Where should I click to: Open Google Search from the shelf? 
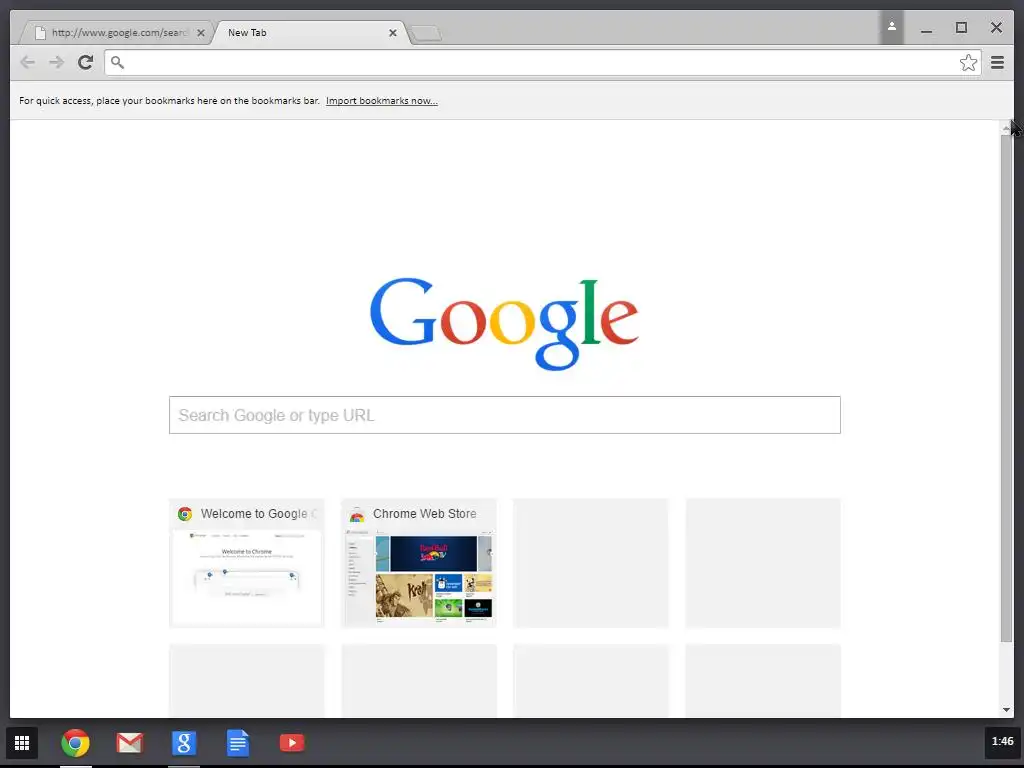pos(184,743)
